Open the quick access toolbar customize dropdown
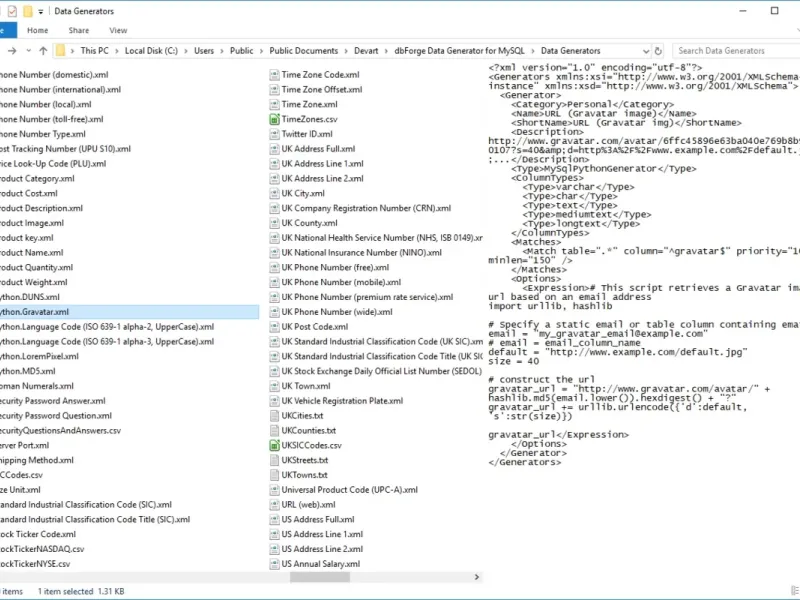 41,11
